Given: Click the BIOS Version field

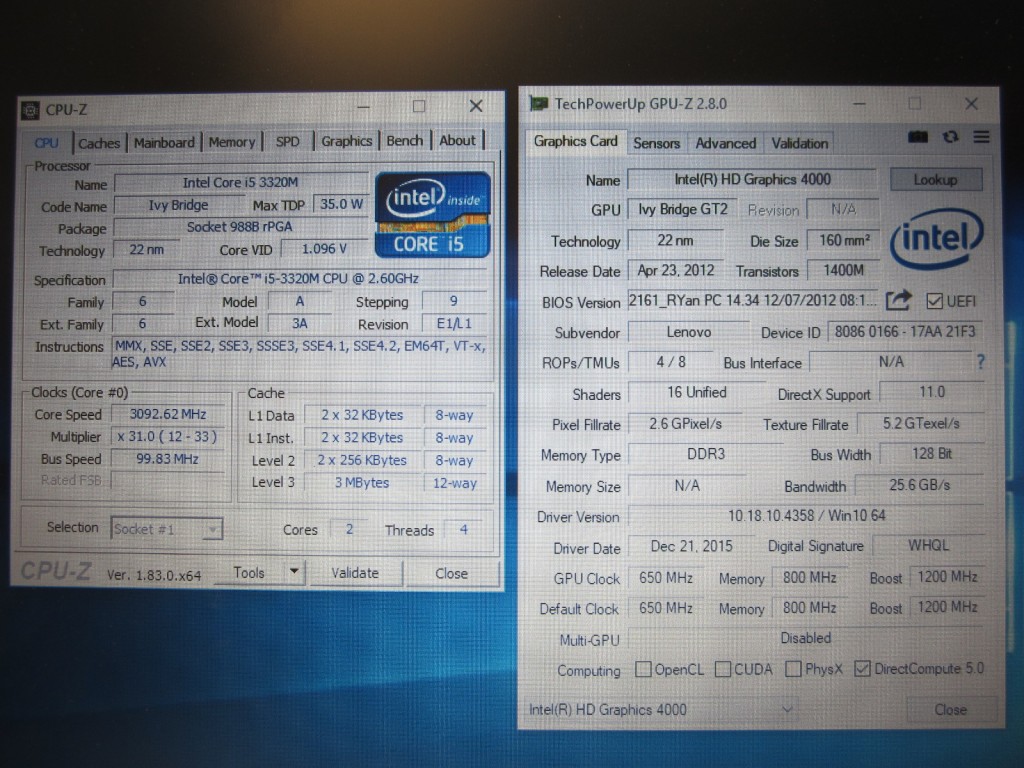Looking at the screenshot, I should (x=752, y=300).
